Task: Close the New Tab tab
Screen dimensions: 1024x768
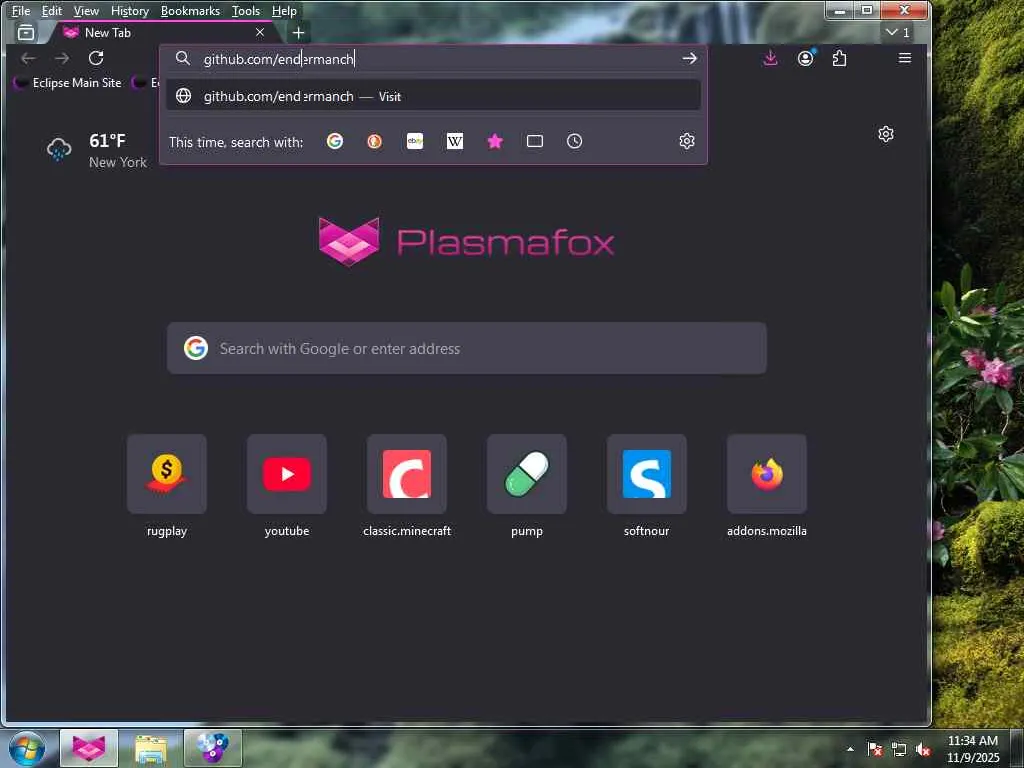Action: [260, 32]
